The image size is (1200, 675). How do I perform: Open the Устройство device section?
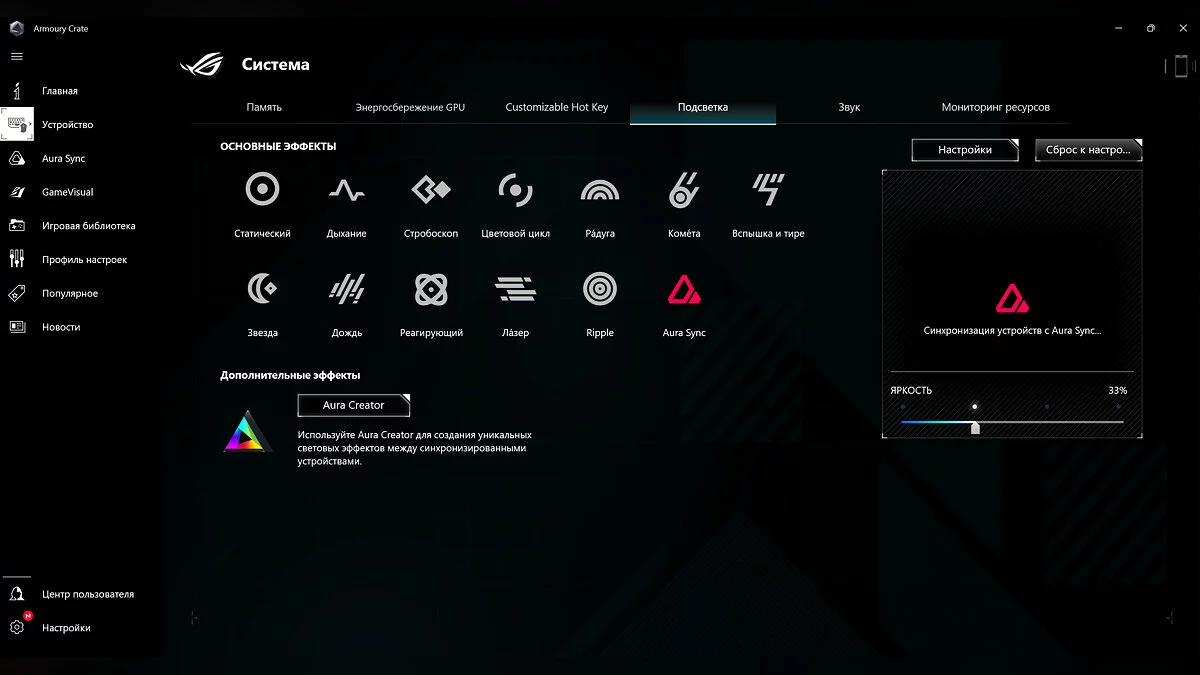[67, 125]
